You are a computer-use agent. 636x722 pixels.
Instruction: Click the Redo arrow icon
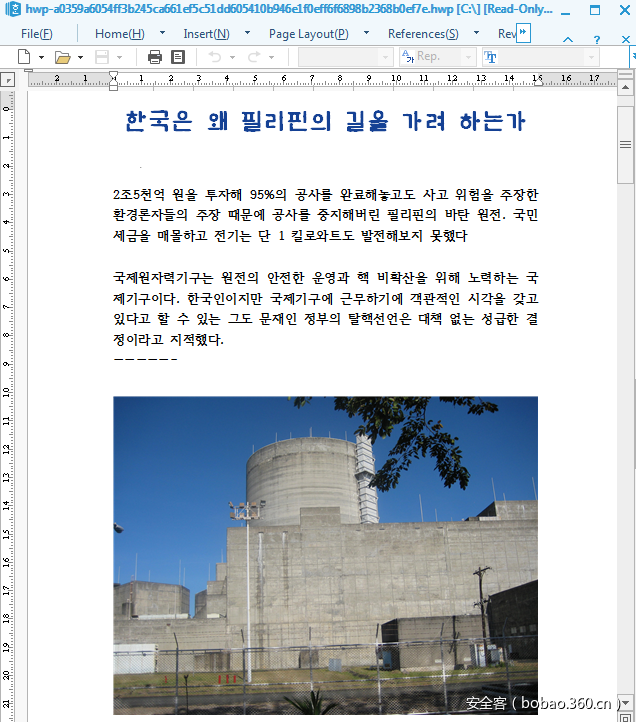pos(254,57)
